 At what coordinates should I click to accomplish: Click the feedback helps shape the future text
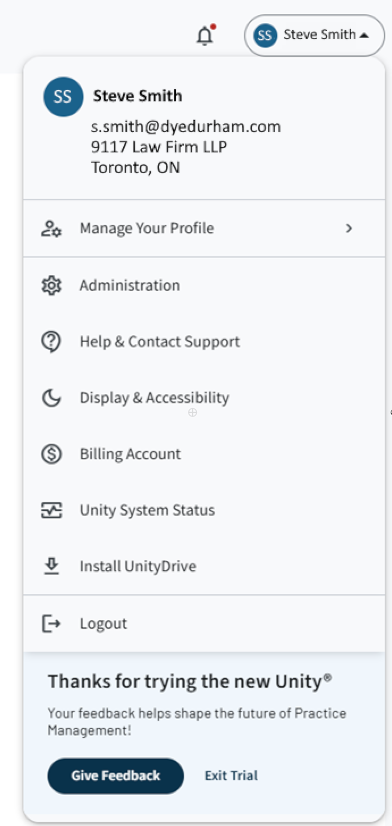coord(197,722)
